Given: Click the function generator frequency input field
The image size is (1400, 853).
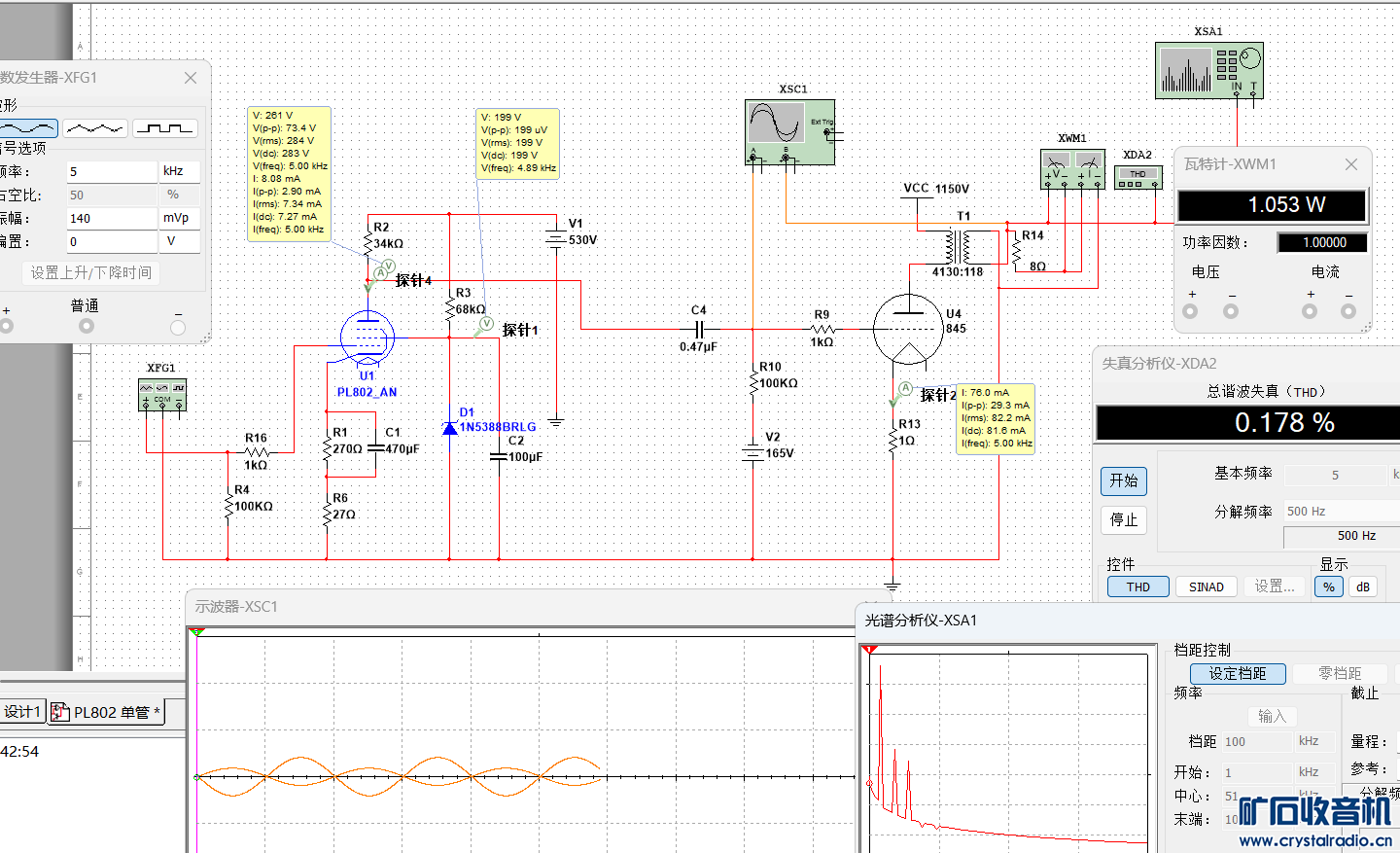Looking at the screenshot, I should pos(111,171).
